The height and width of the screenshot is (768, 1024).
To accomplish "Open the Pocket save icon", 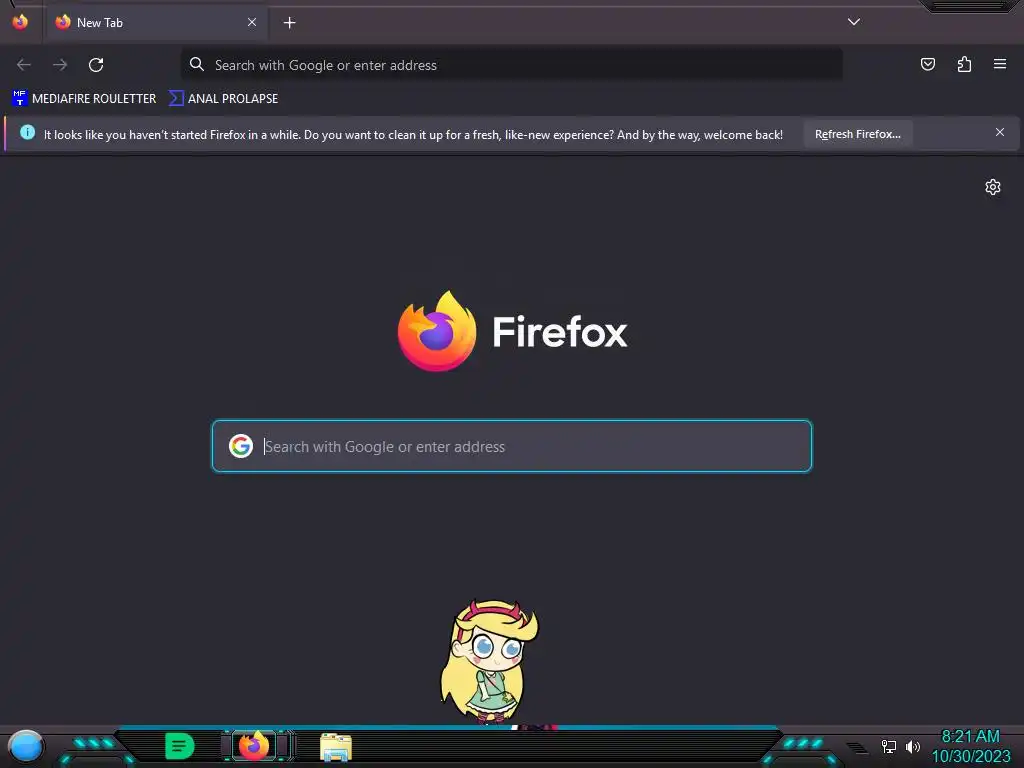I will [927, 64].
